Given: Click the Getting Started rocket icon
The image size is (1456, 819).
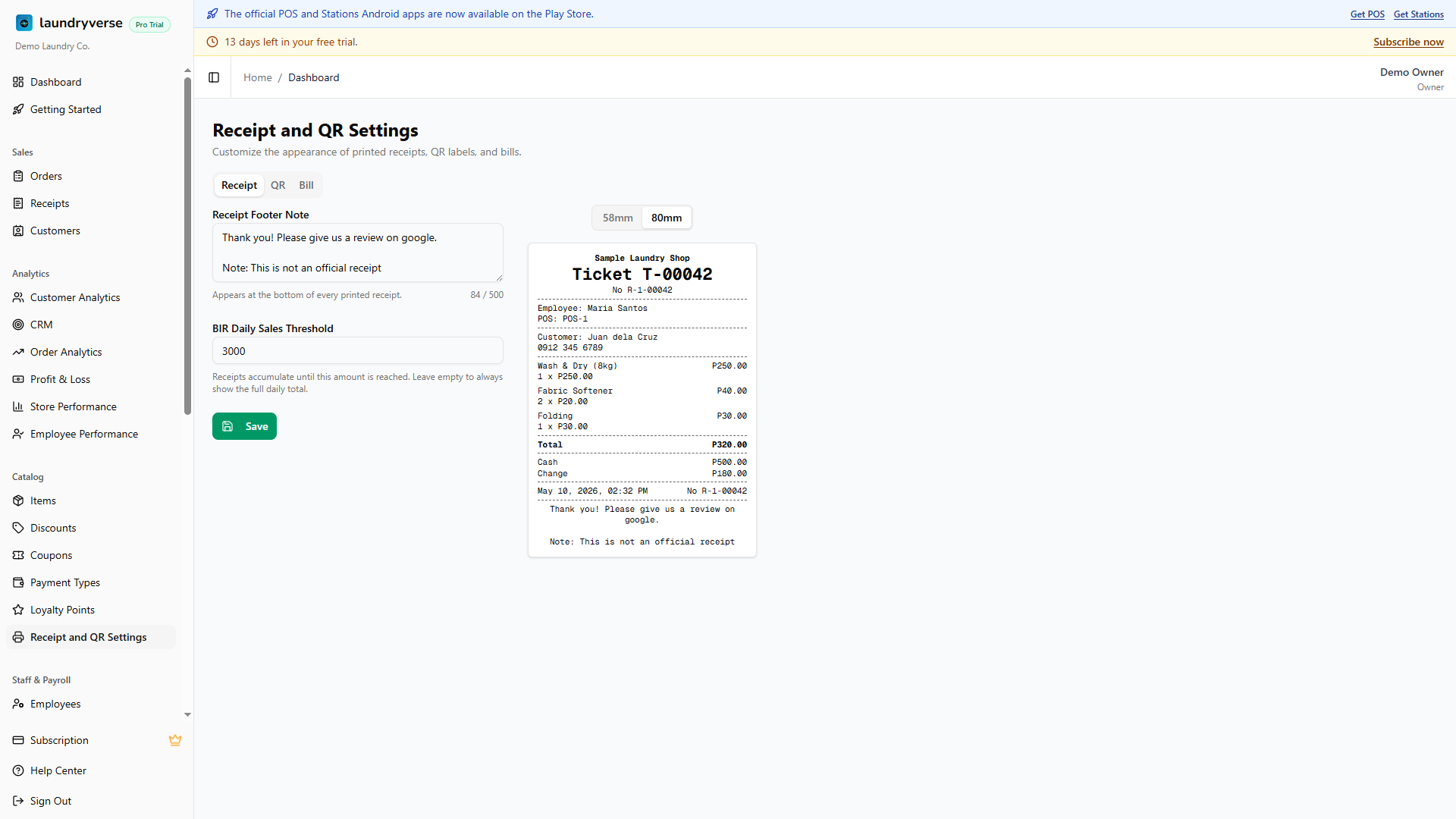Looking at the screenshot, I should click(18, 109).
